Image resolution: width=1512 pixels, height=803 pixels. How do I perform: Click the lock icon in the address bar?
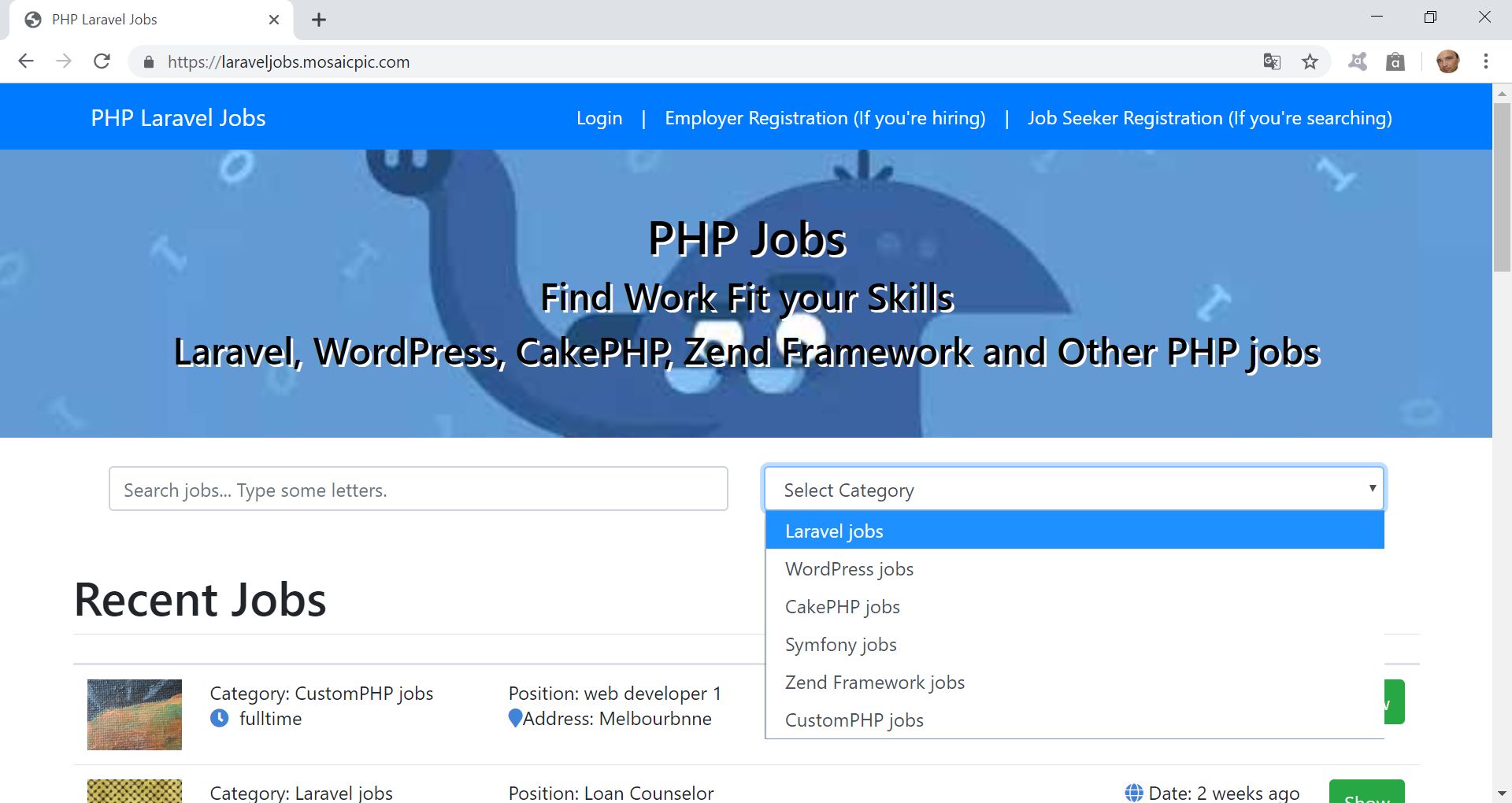[x=148, y=62]
